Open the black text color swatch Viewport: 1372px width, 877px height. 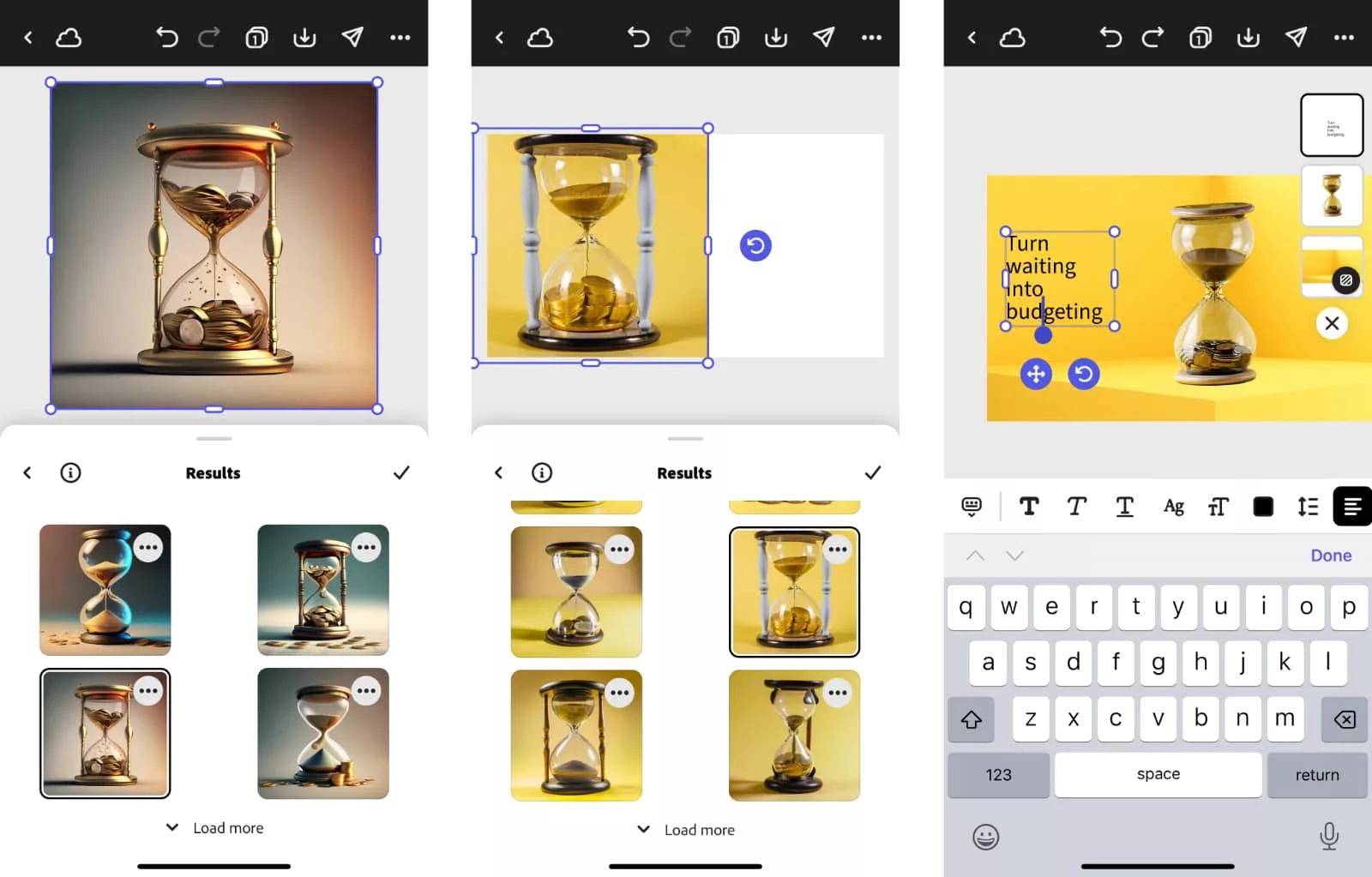[x=1263, y=507]
